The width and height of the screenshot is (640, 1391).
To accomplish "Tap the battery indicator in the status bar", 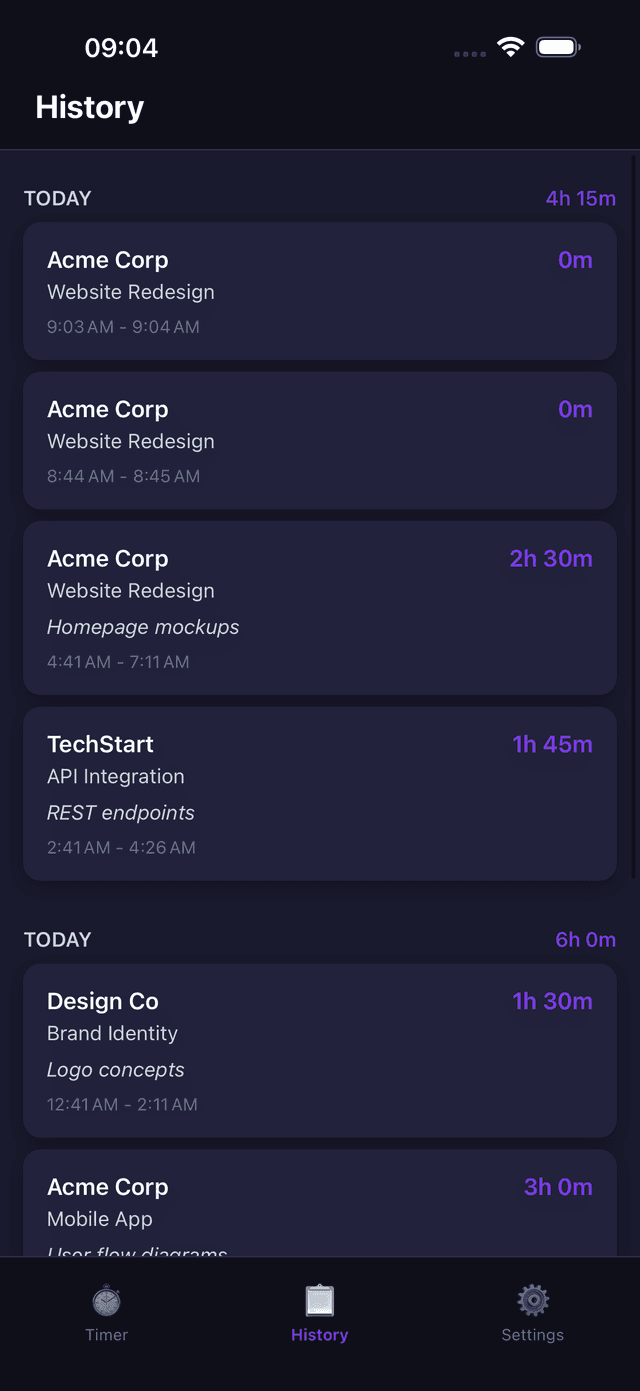I will point(557,46).
